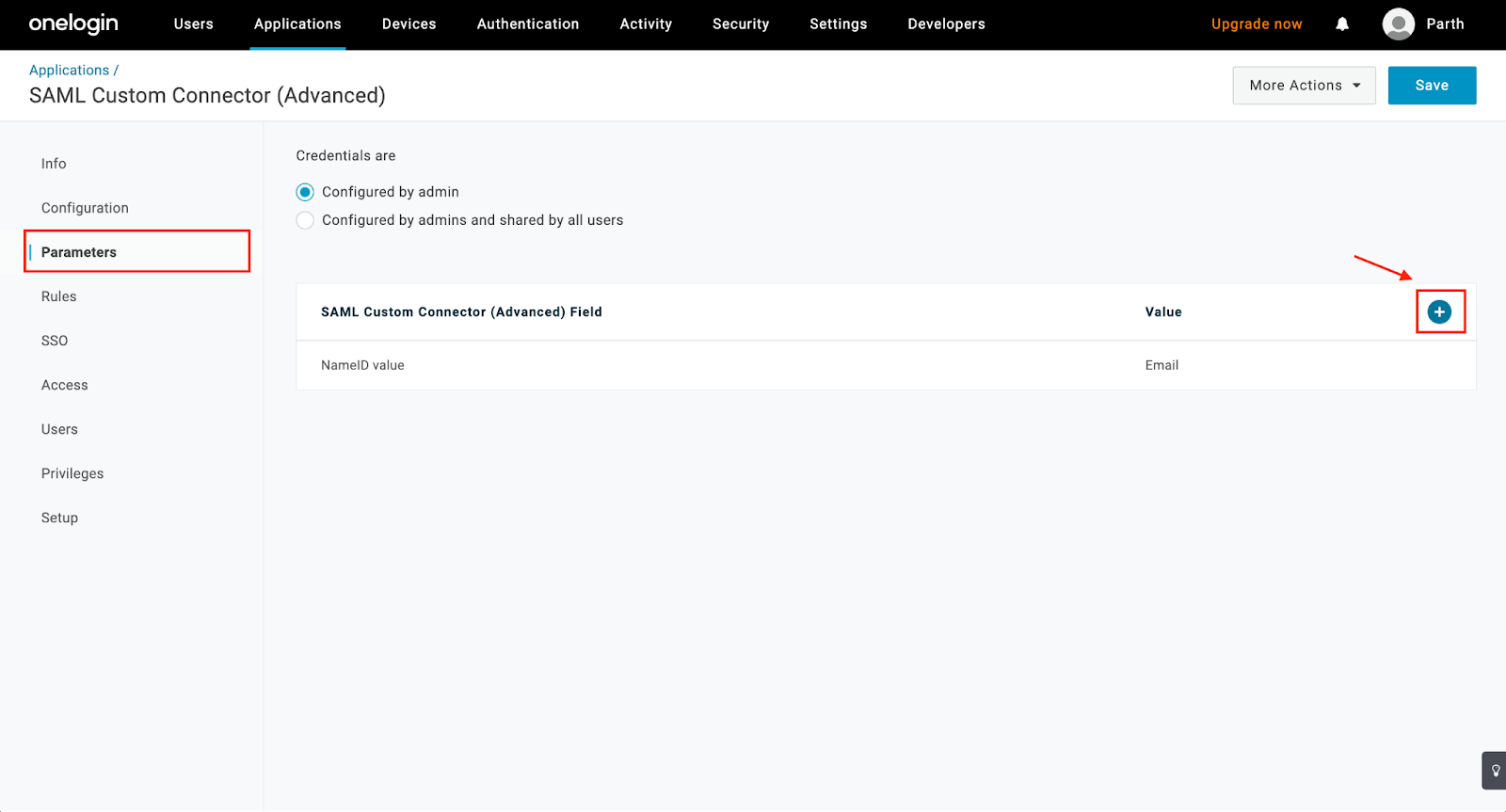Go back via Applications breadcrumb
Image resolution: width=1506 pixels, height=812 pixels.
coord(69,71)
